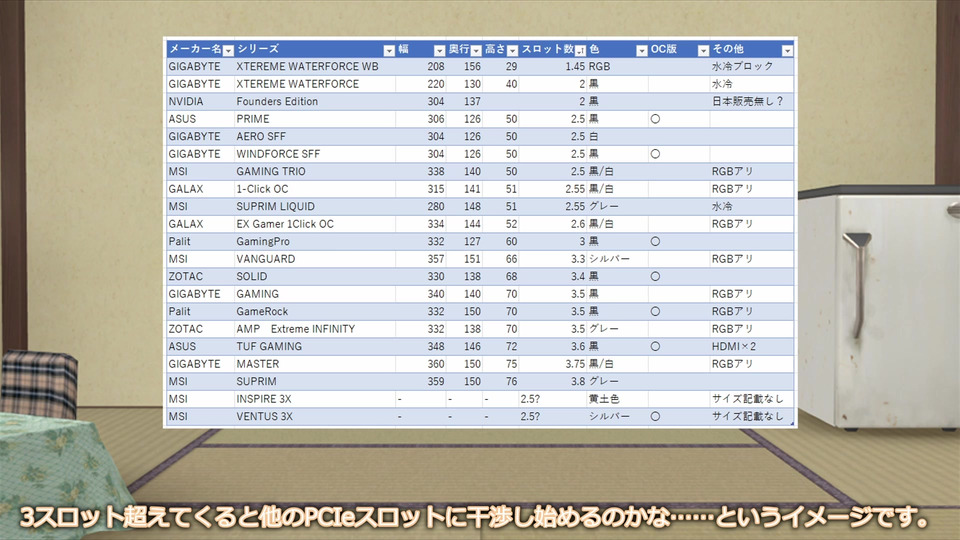Click the 黄土色 color cell
The image size is (960, 540).
click(617, 399)
